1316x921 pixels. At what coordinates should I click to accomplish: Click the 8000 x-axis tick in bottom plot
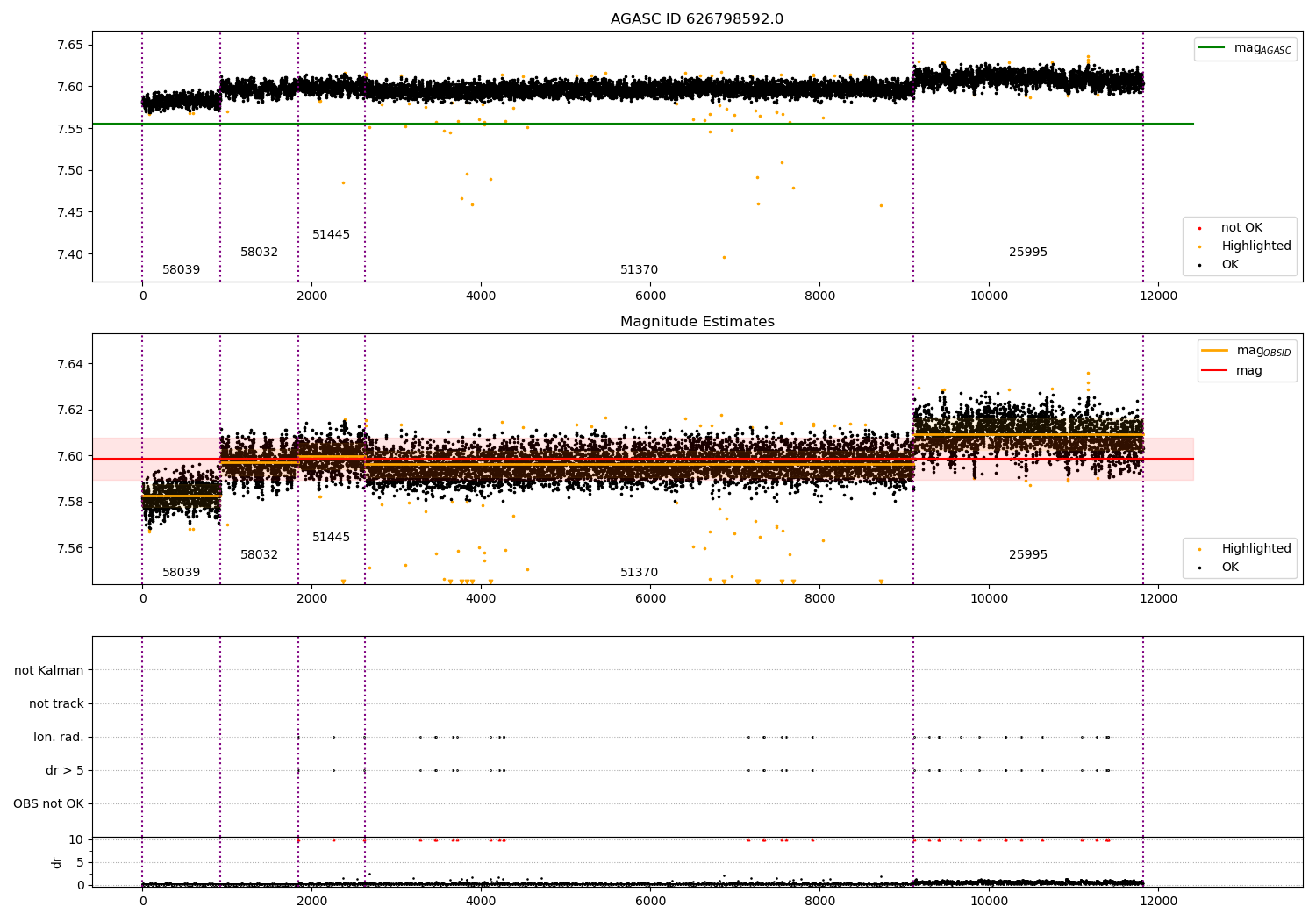(x=819, y=901)
